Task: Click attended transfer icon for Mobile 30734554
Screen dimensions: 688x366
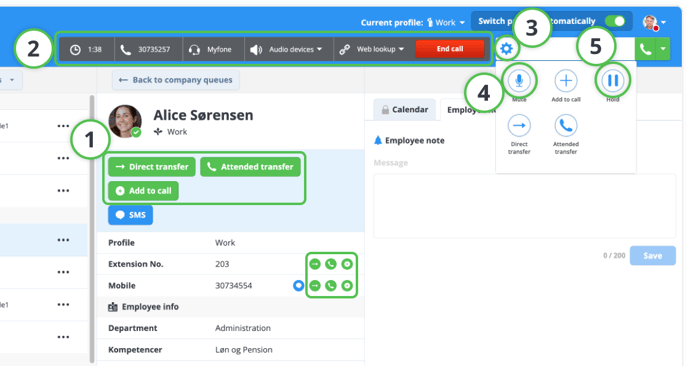Action: [x=331, y=286]
